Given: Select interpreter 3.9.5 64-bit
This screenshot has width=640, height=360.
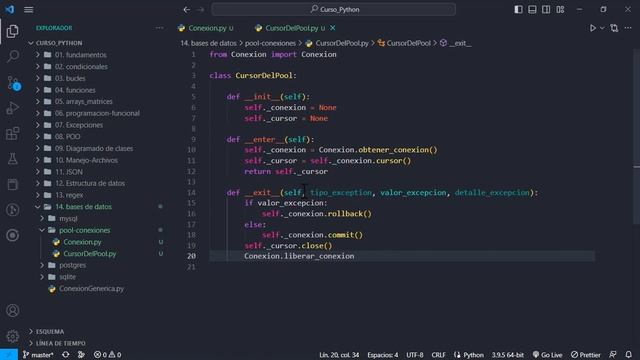Looking at the screenshot, I should pyautogui.click(x=507, y=355).
